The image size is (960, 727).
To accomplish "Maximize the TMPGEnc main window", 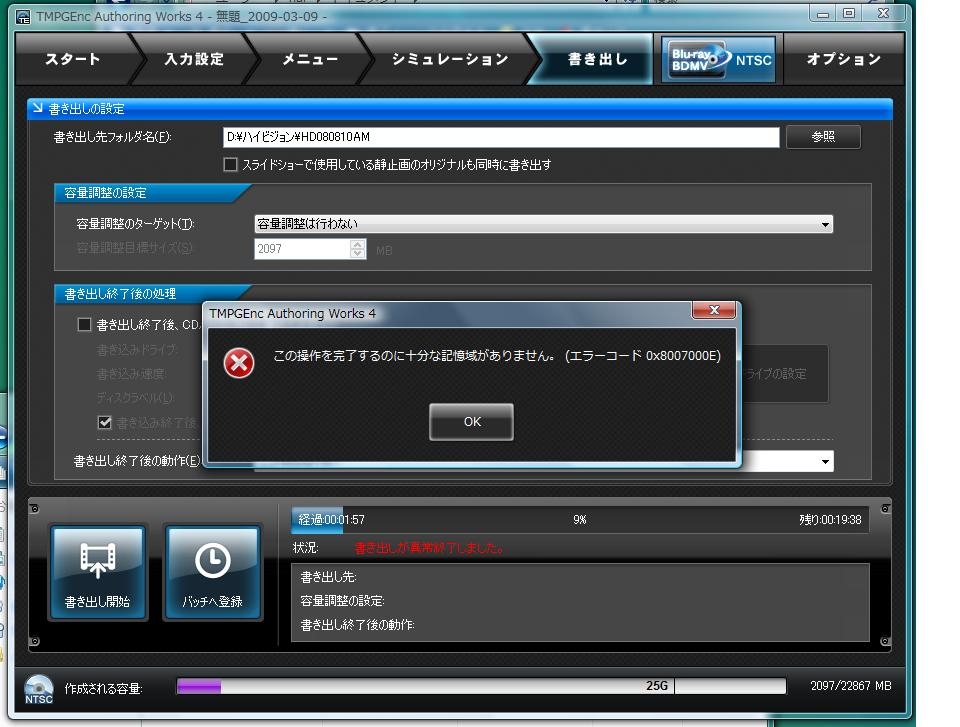I will (x=849, y=13).
